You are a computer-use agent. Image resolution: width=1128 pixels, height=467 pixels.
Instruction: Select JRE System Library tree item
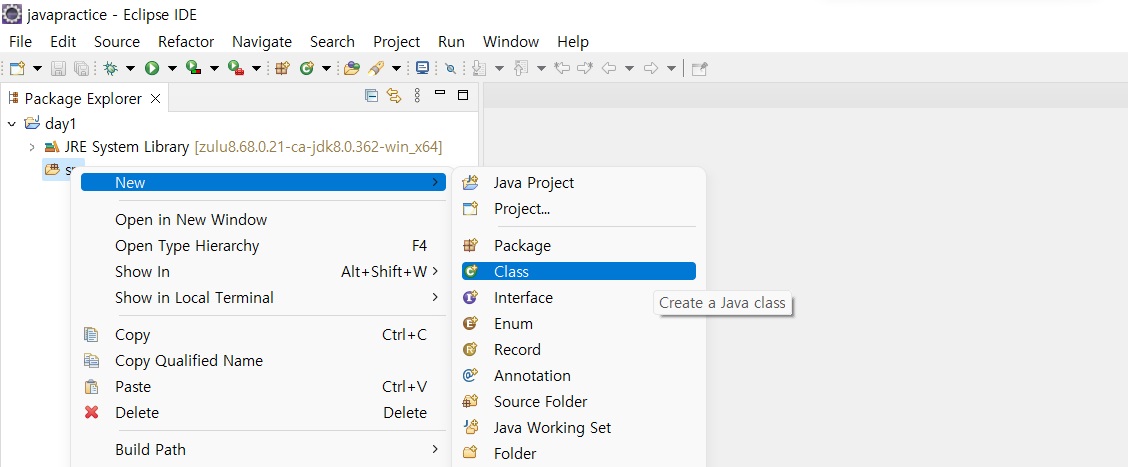(242, 148)
